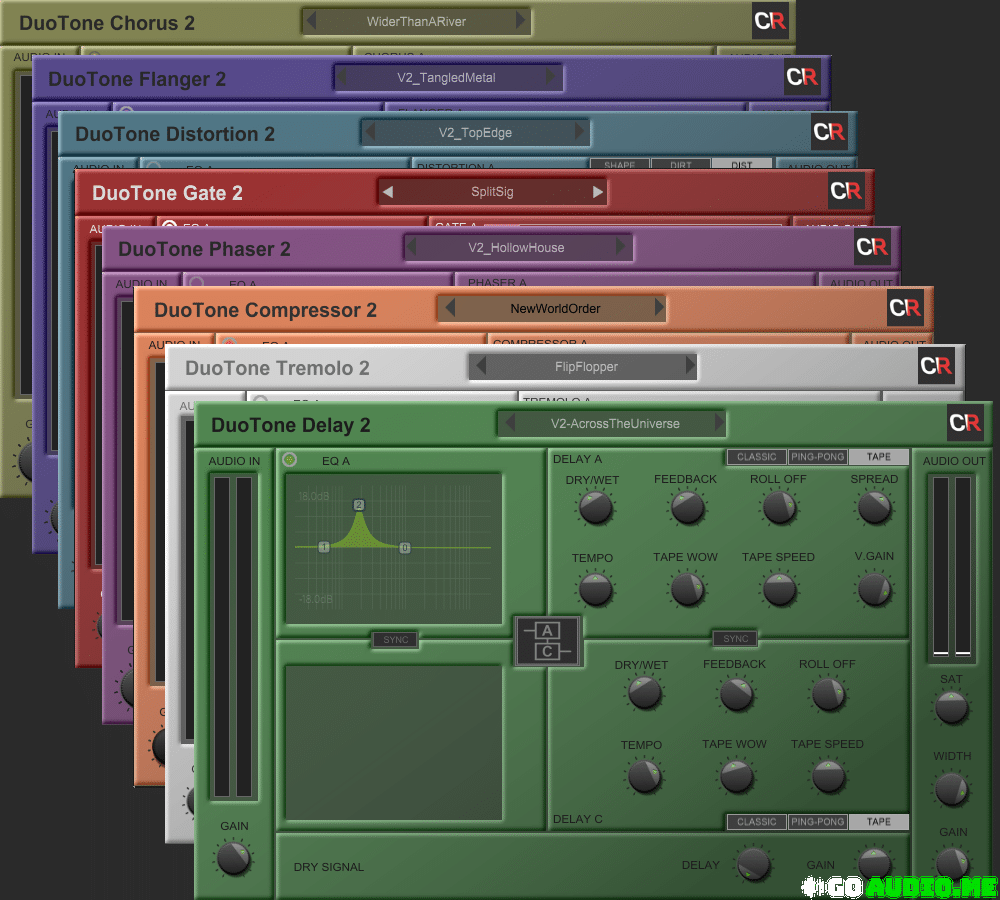Click the CR logo in DuoTone Gate 2
1000x900 pixels.
click(846, 190)
